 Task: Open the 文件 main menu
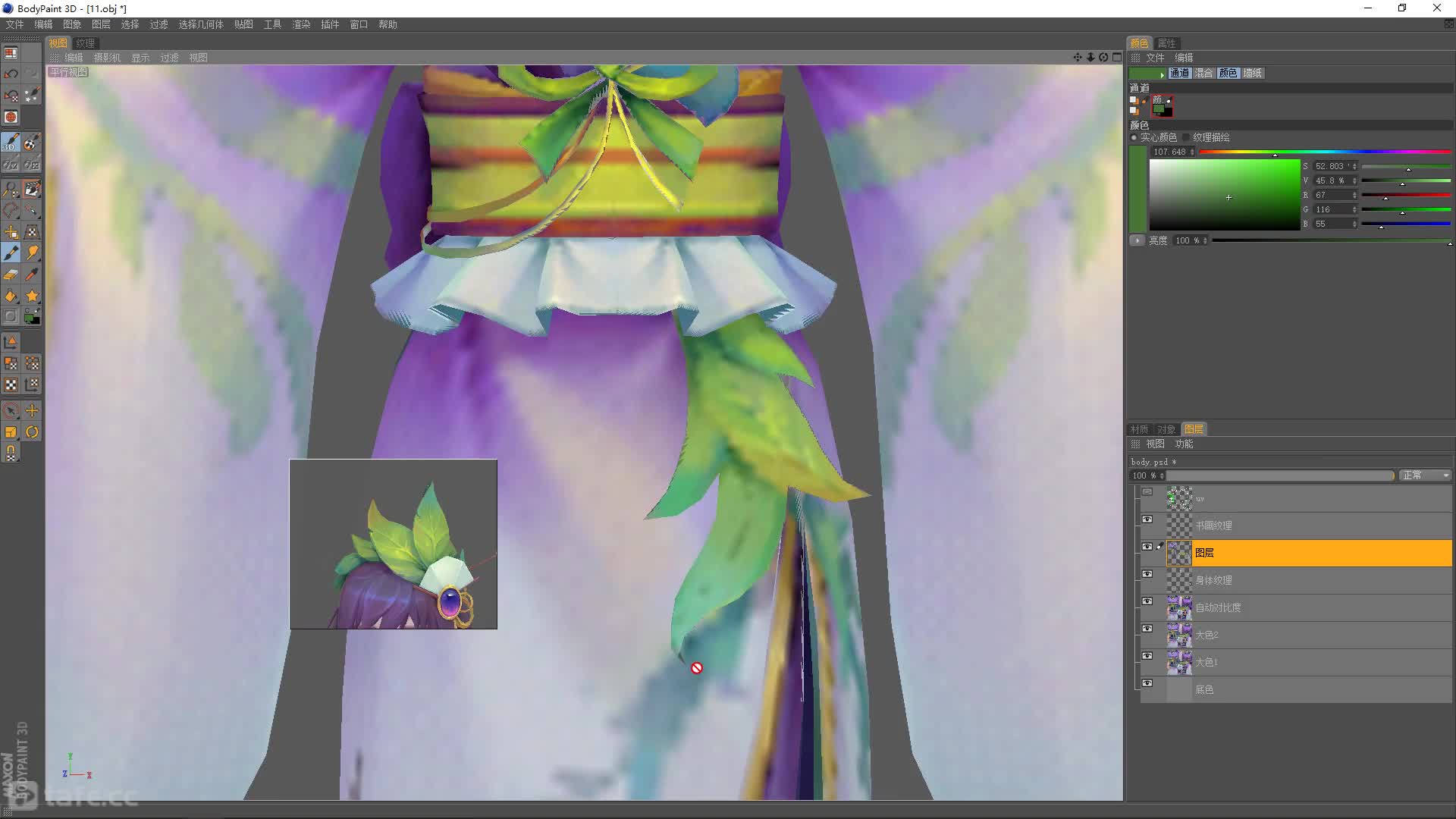coord(15,24)
